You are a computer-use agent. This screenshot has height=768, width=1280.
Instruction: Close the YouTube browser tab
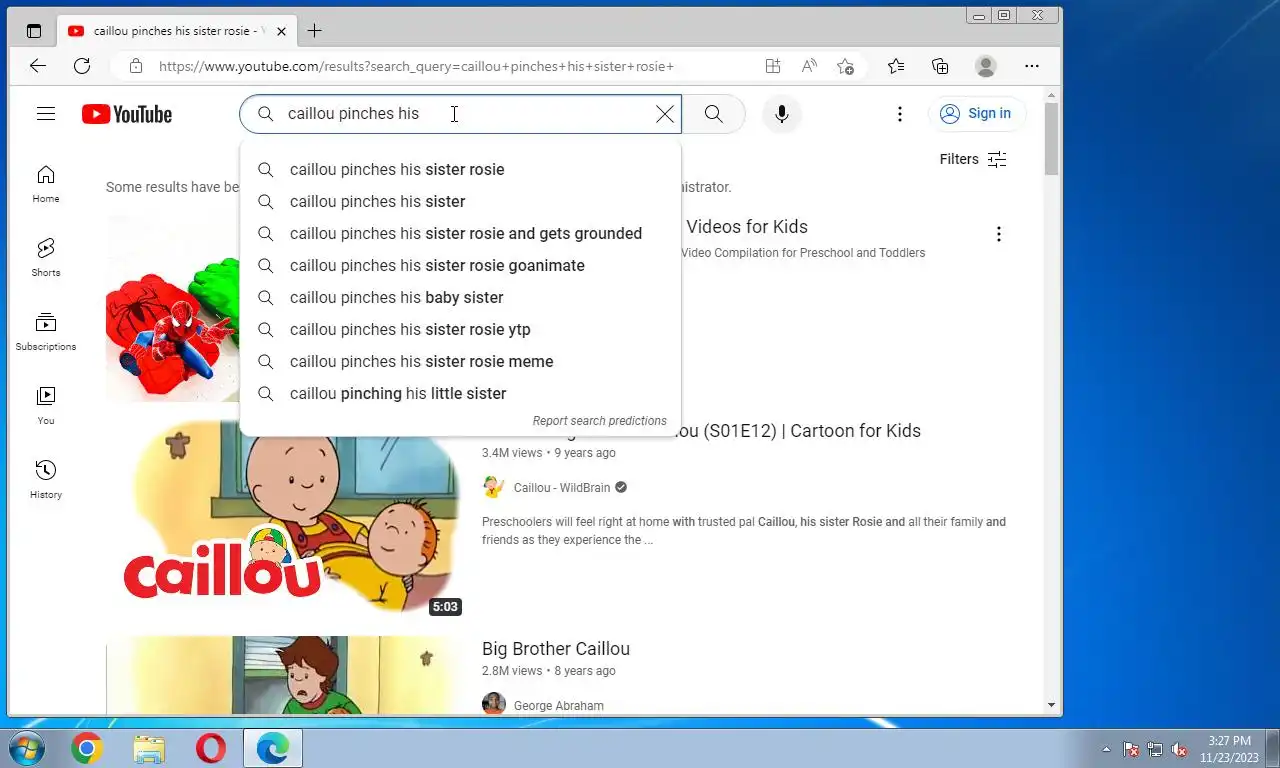click(x=282, y=31)
